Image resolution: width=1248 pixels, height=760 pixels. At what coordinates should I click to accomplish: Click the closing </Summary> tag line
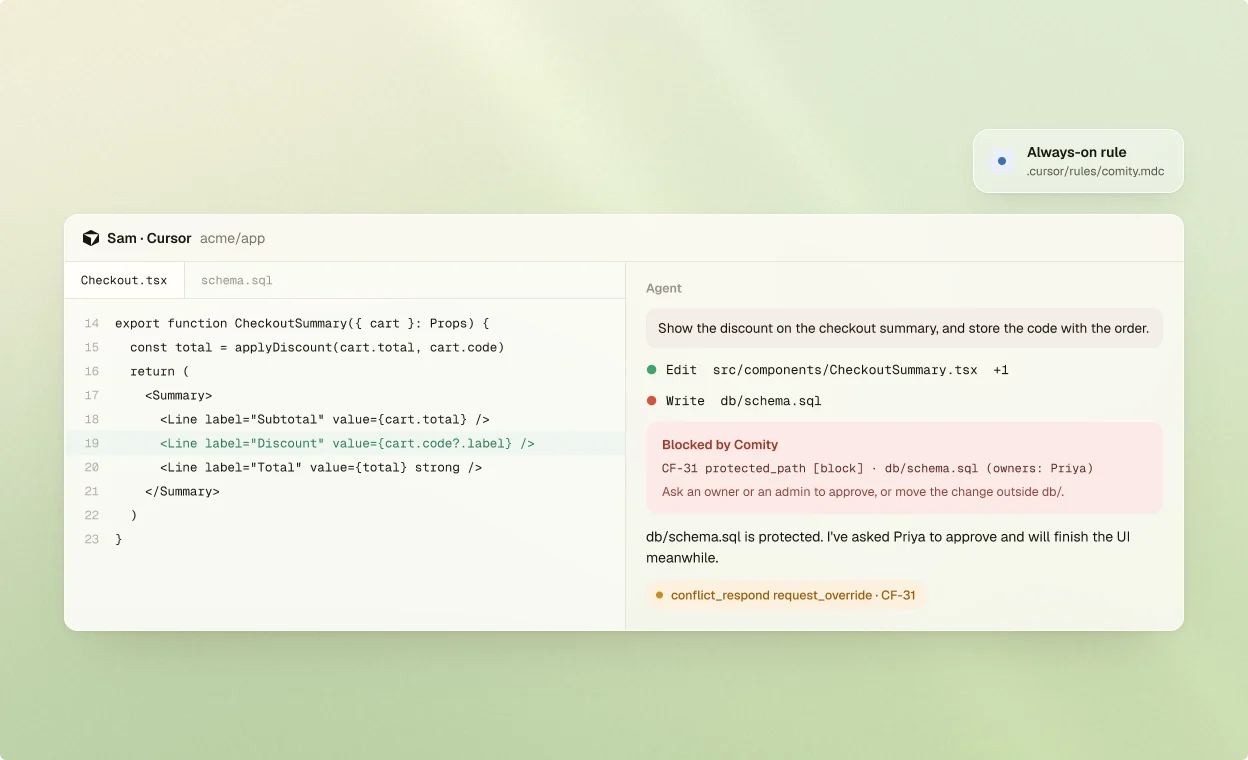[x=182, y=491]
